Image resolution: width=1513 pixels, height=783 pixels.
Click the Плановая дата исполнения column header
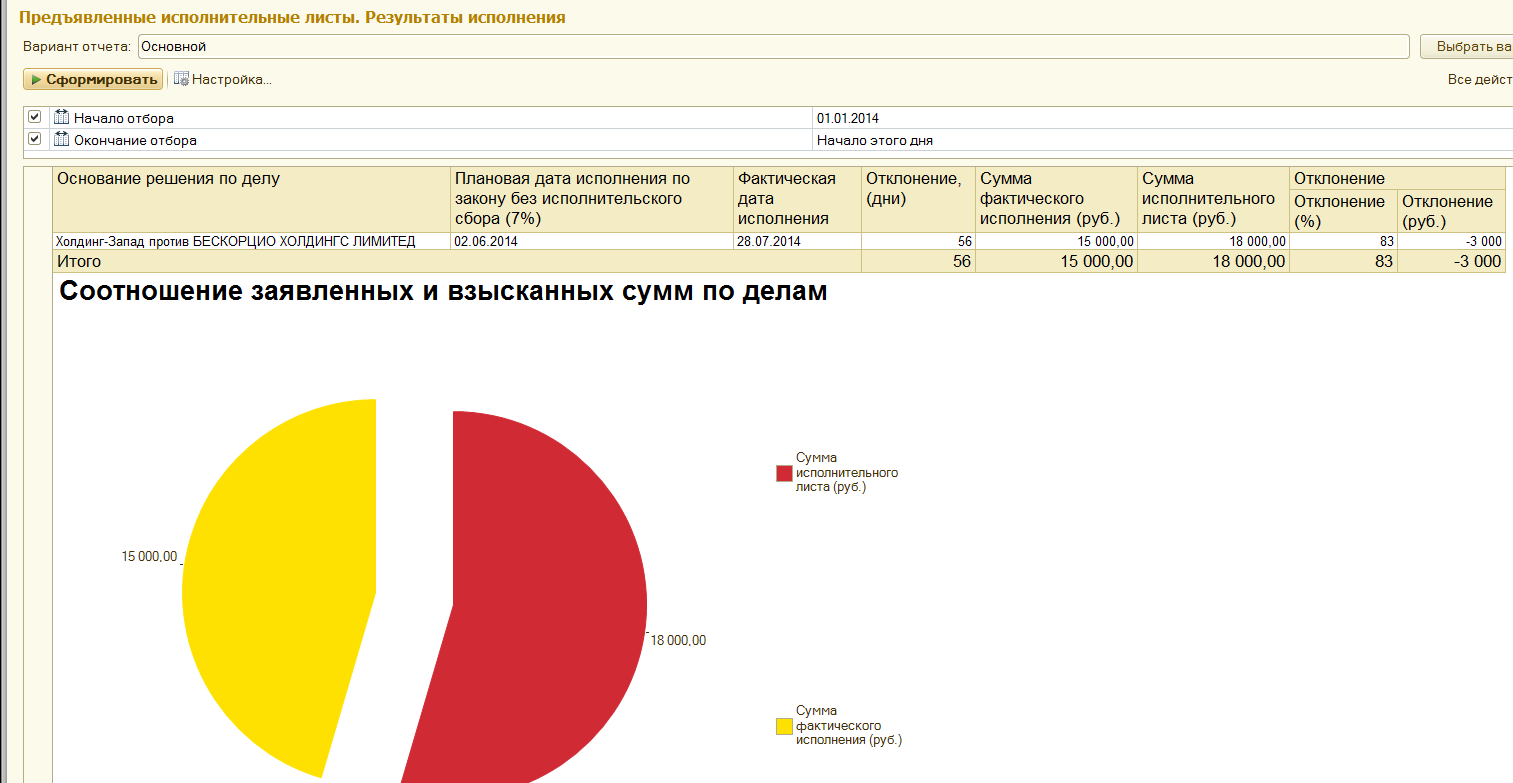pos(592,199)
